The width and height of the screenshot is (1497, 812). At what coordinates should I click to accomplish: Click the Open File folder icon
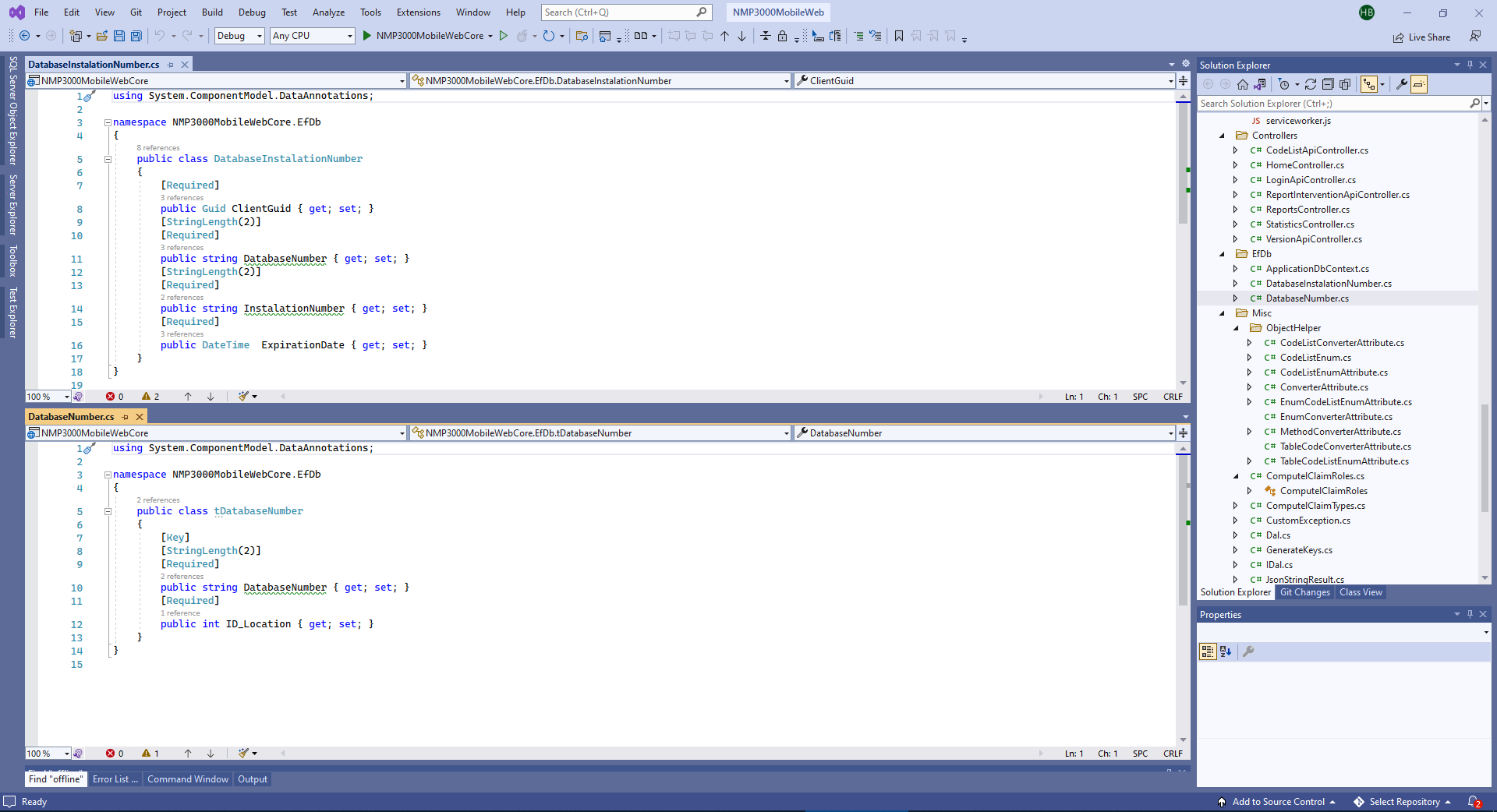click(102, 36)
